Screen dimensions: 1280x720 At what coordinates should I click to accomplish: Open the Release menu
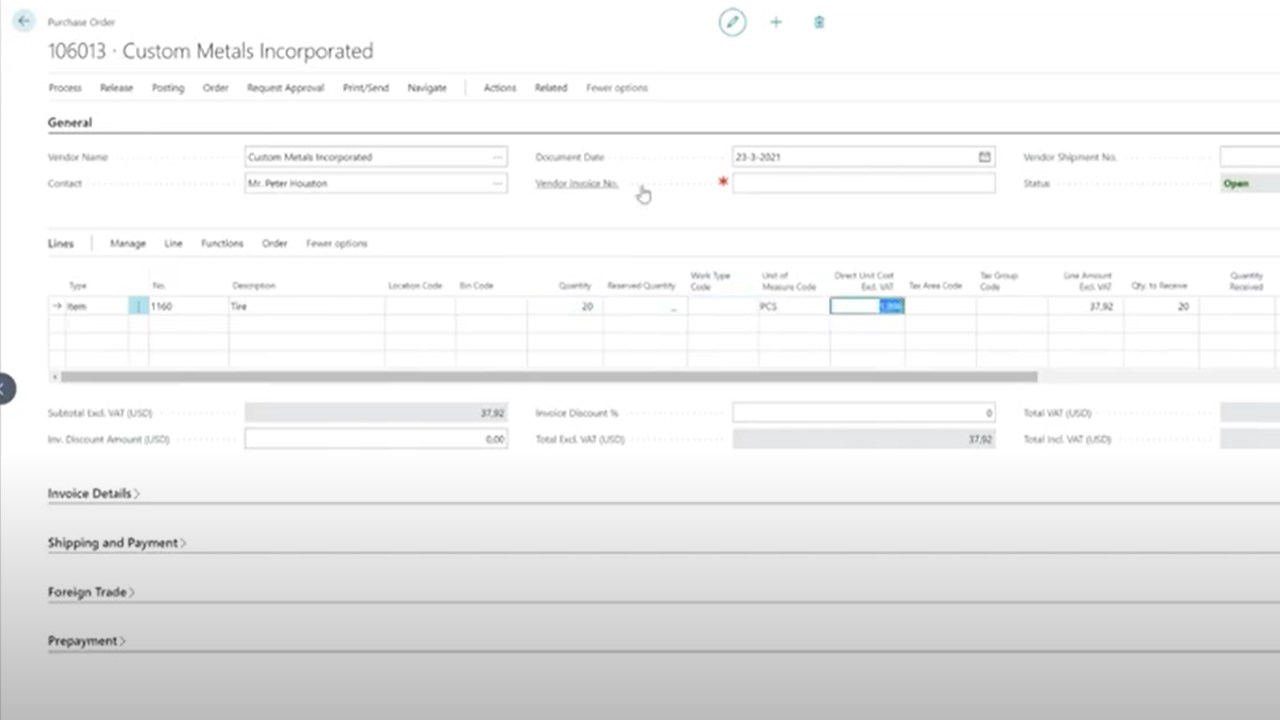pyautogui.click(x=116, y=88)
